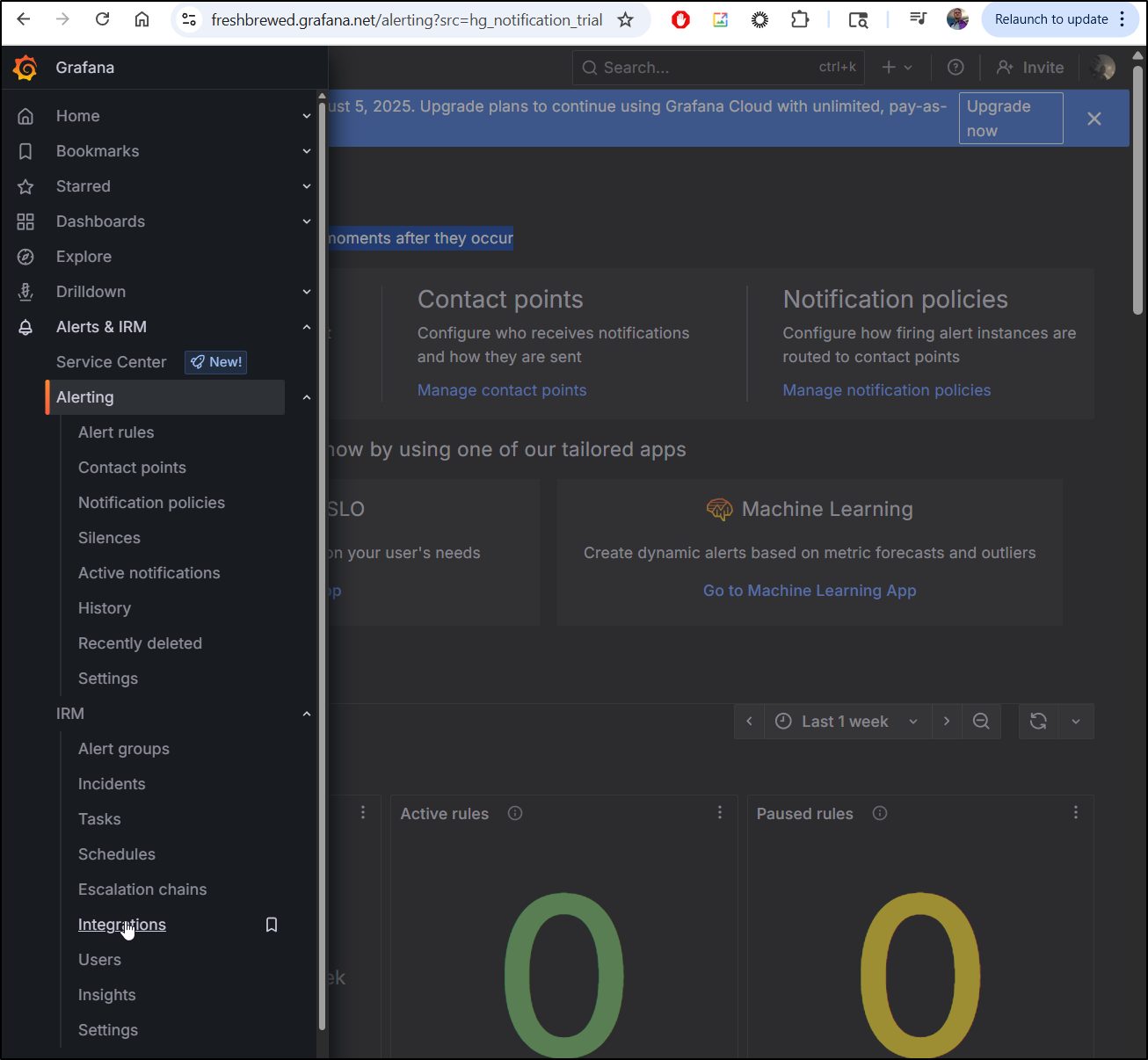
Task: Click the zoom out time range icon
Action: [x=982, y=722]
